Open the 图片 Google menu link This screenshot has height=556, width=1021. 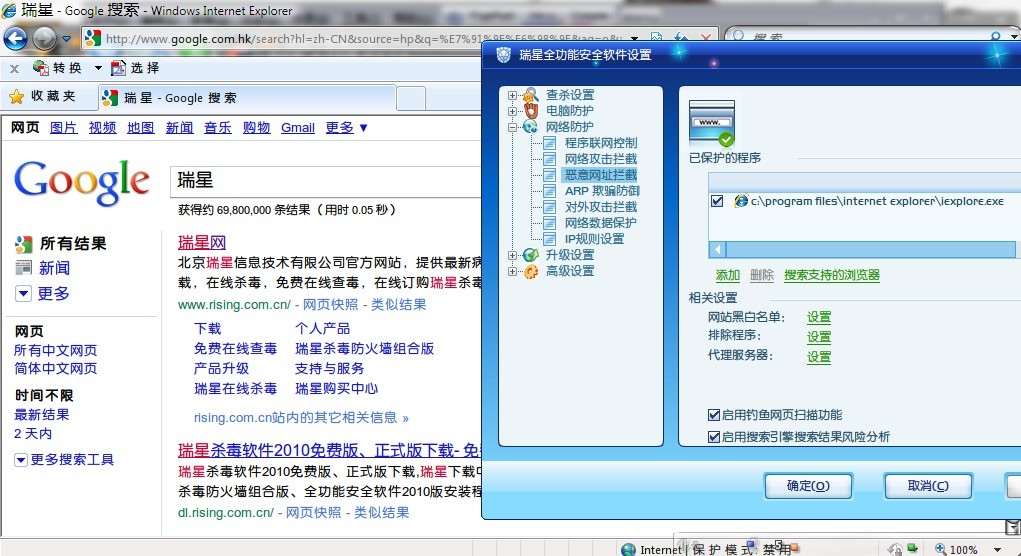pyautogui.click(x=63, y=128)
